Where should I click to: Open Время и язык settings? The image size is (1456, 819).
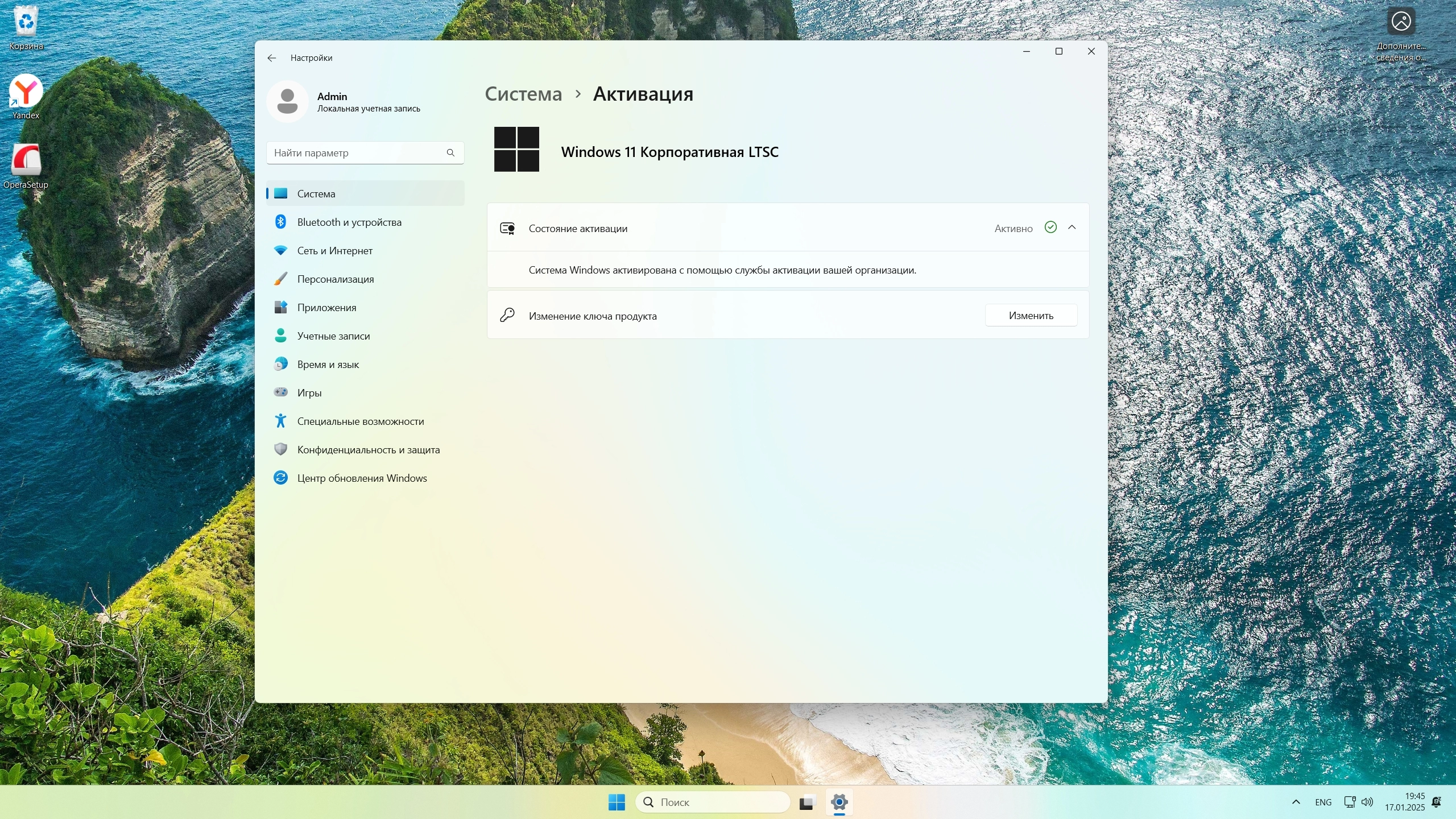tap(328, 365)
